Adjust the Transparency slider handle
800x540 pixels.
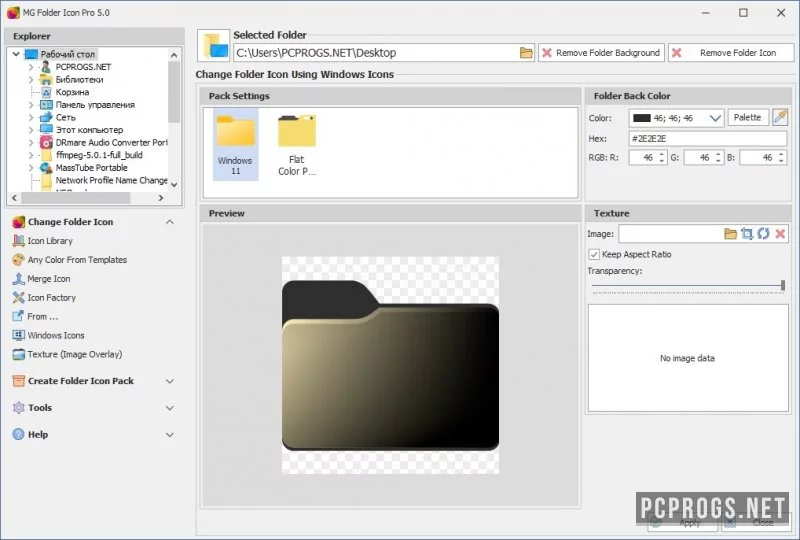pyautogui.click(x=783, y=285)
